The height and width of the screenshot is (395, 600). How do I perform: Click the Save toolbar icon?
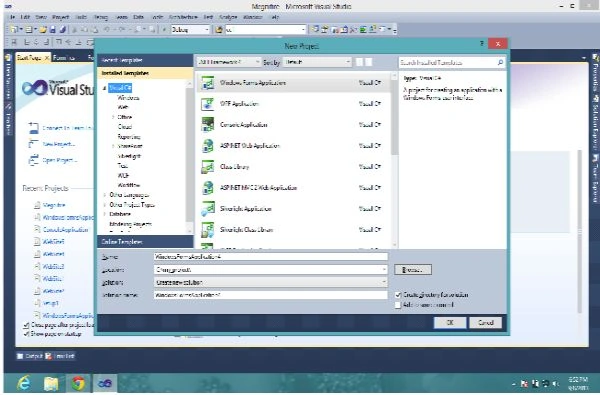point(53,29)
